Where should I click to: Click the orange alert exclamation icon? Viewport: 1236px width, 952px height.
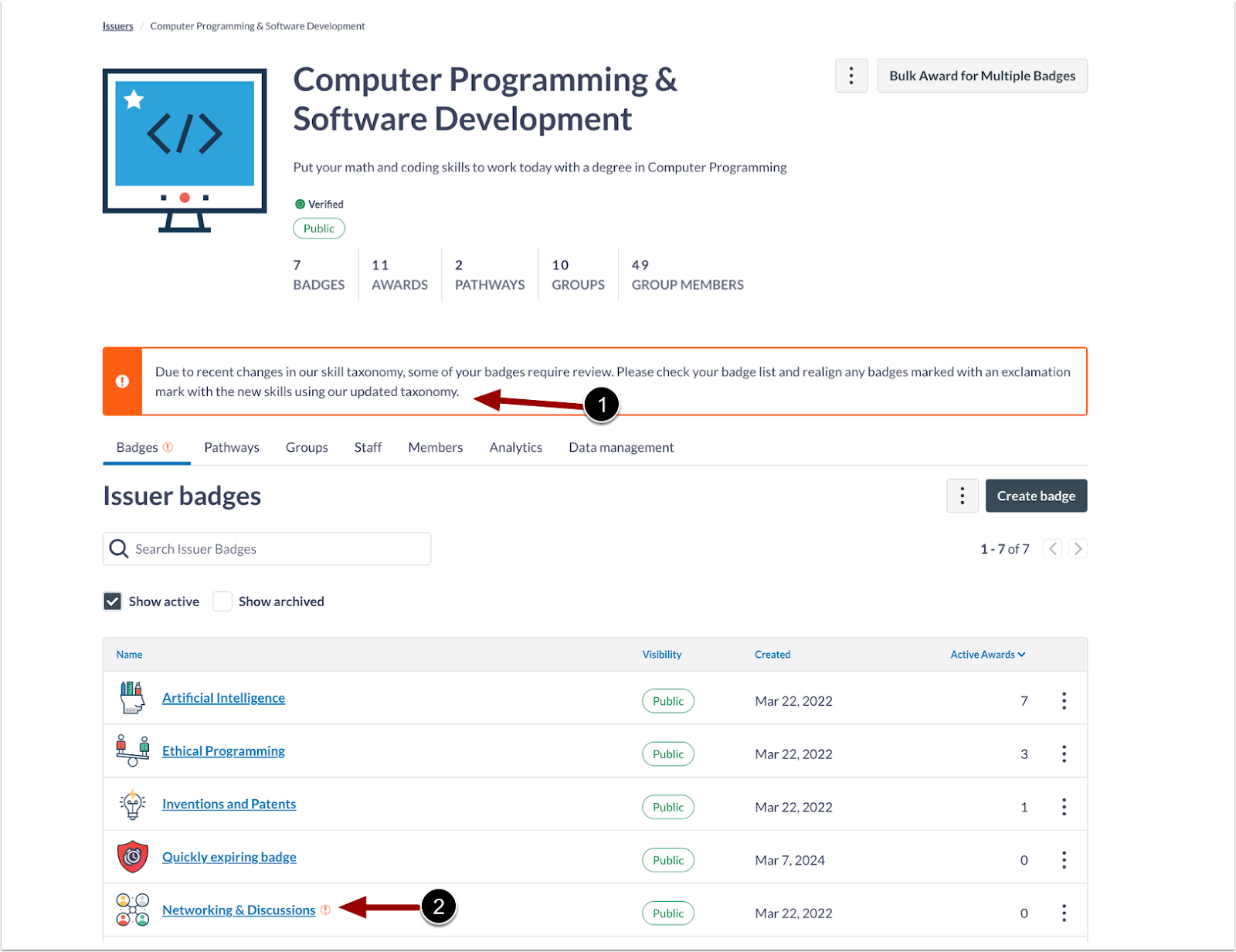(122, 381)
